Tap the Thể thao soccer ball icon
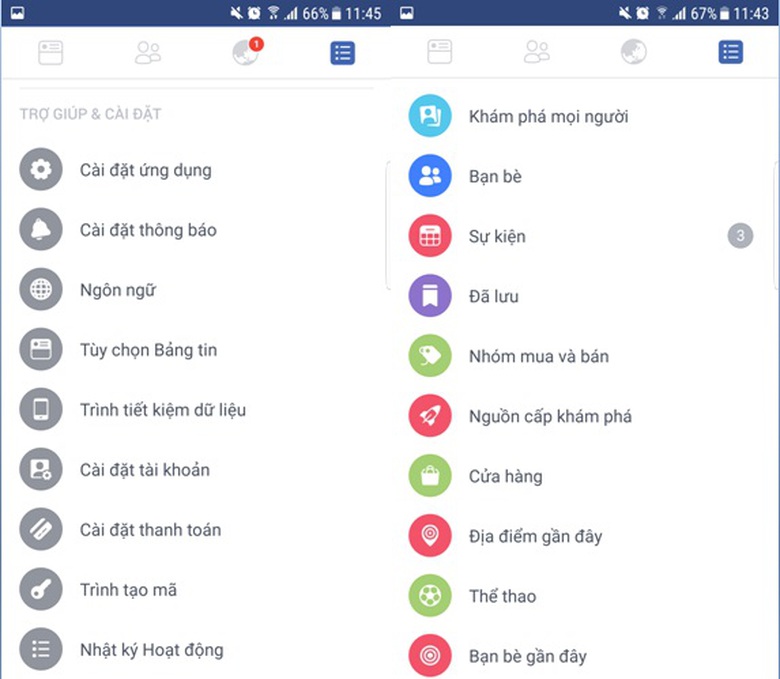The width and height of the screenshot is (780, 679). (430, 596)
